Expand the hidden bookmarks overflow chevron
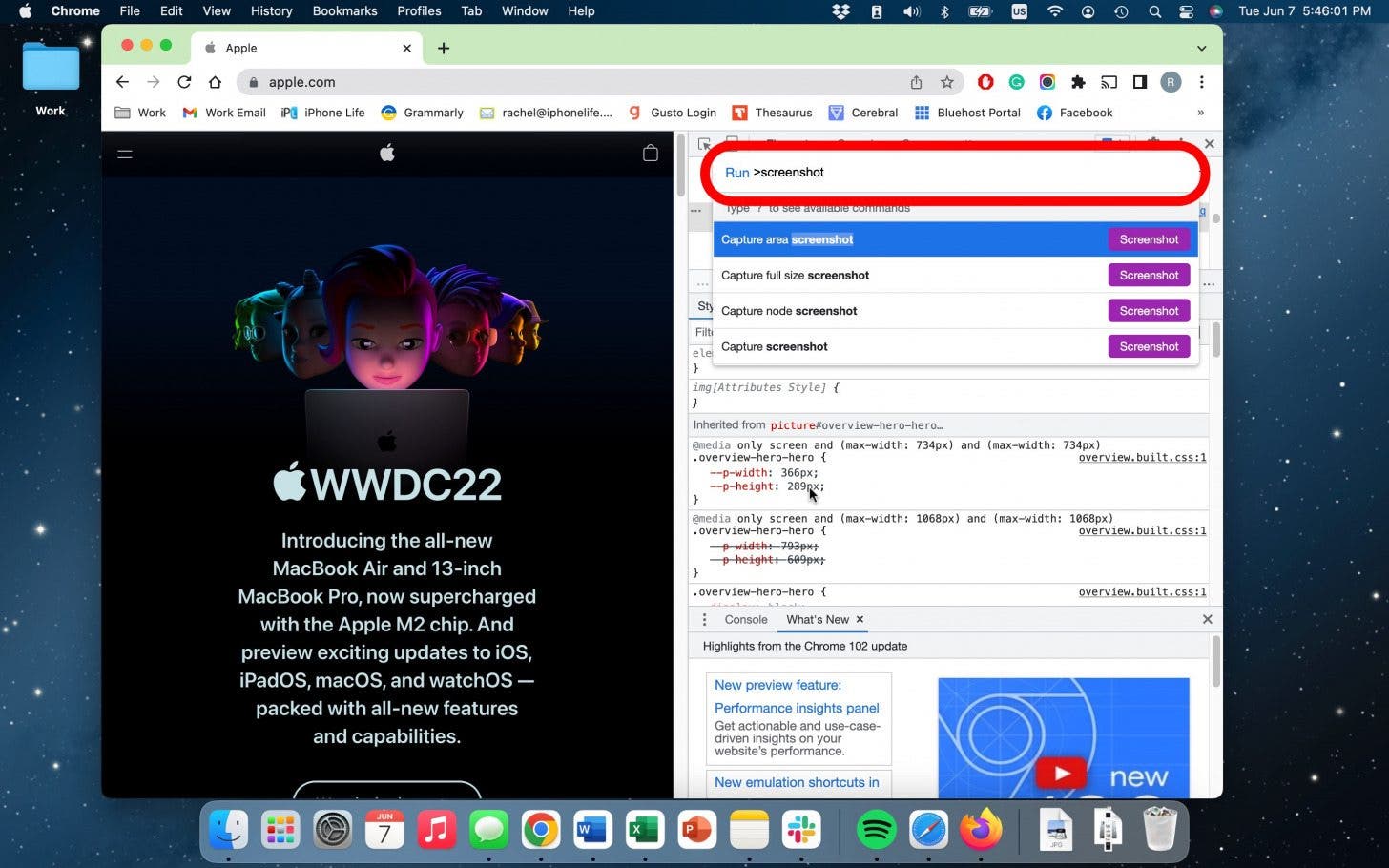Screen dimensions: 1389x868 (x=1200, y=113)
